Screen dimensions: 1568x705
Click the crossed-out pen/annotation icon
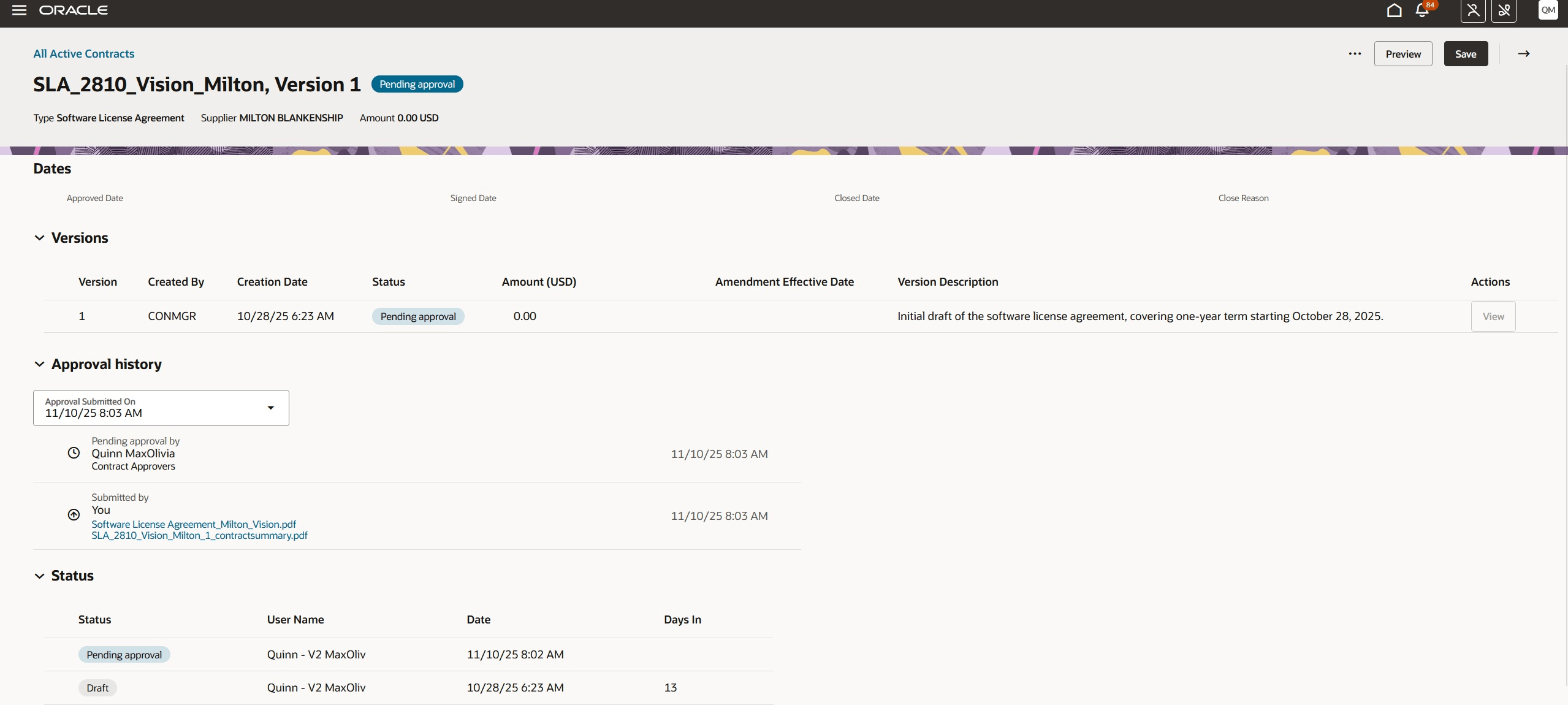(1504, 10)
